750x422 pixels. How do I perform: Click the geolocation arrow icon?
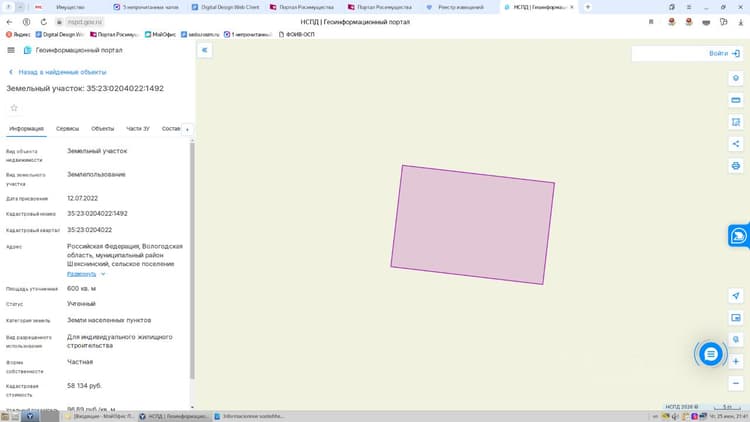[x=736, y=296]
